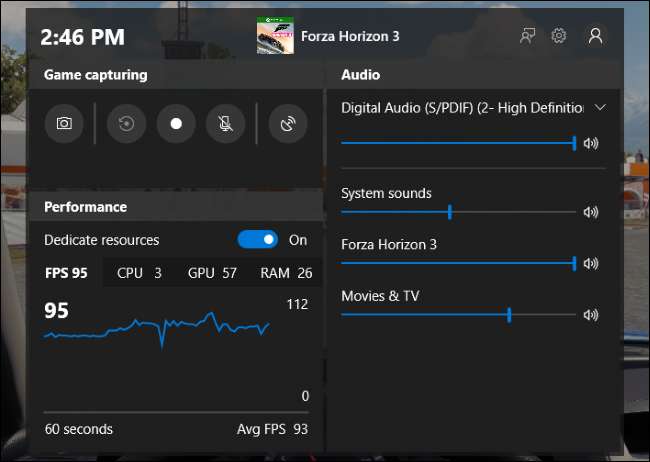
Task: Start broadcasting with the broadcast icon
Action: pos(288,124)
